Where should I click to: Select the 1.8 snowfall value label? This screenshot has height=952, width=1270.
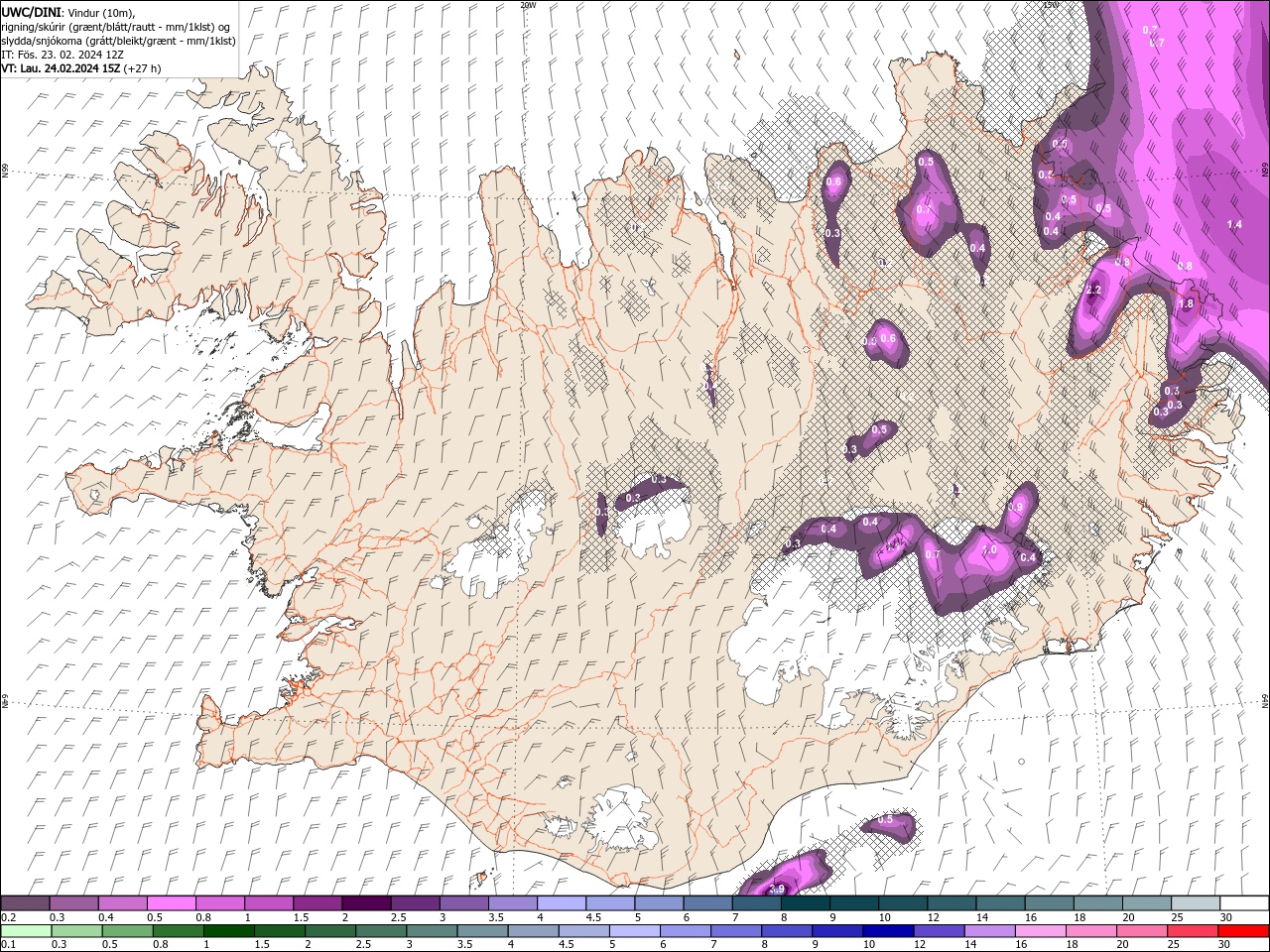(1186, 304)
